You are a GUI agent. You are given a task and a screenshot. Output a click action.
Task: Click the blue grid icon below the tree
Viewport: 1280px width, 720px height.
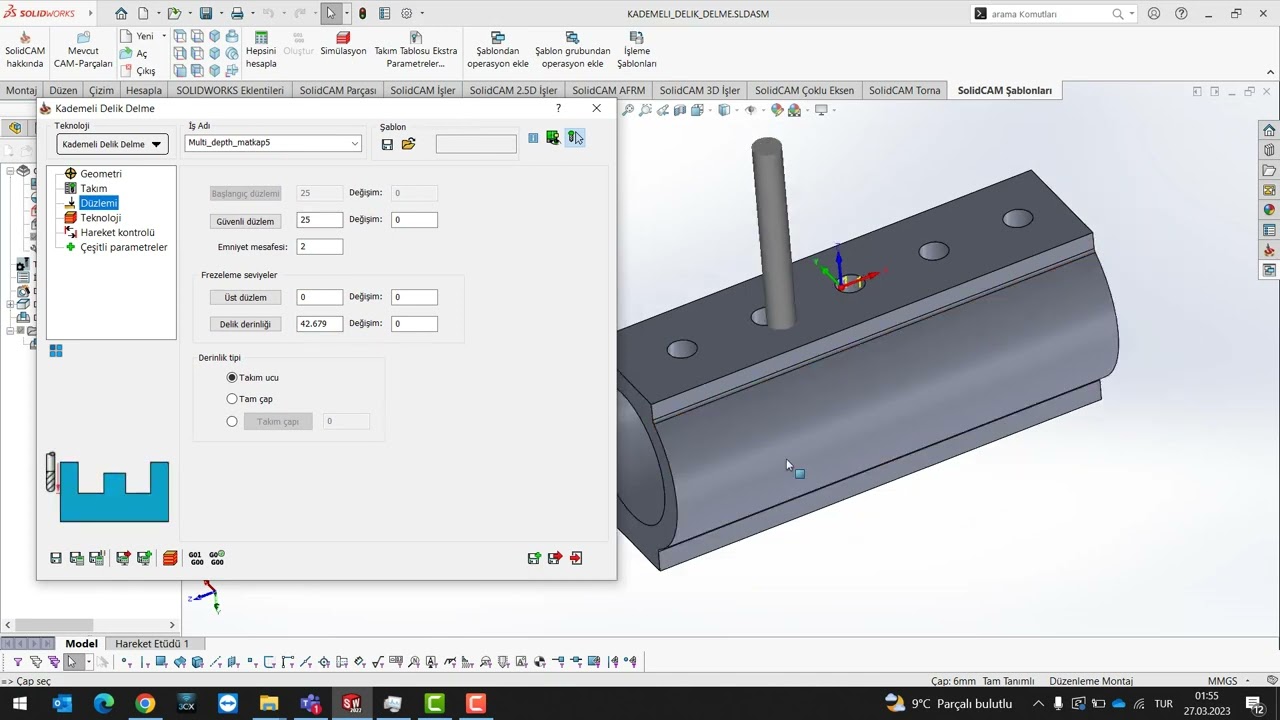click(x=56, y=350)
